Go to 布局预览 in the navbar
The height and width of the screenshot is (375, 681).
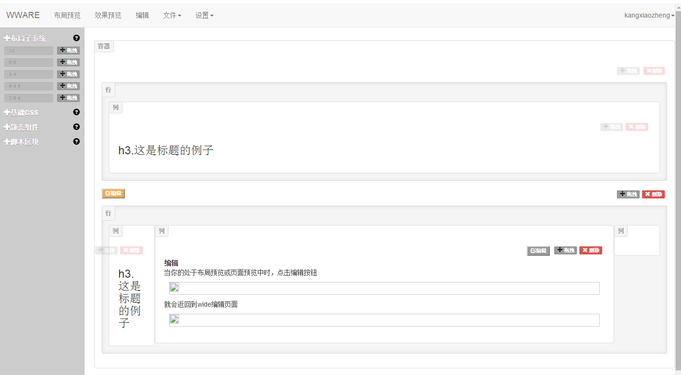[x=67, y=15]
